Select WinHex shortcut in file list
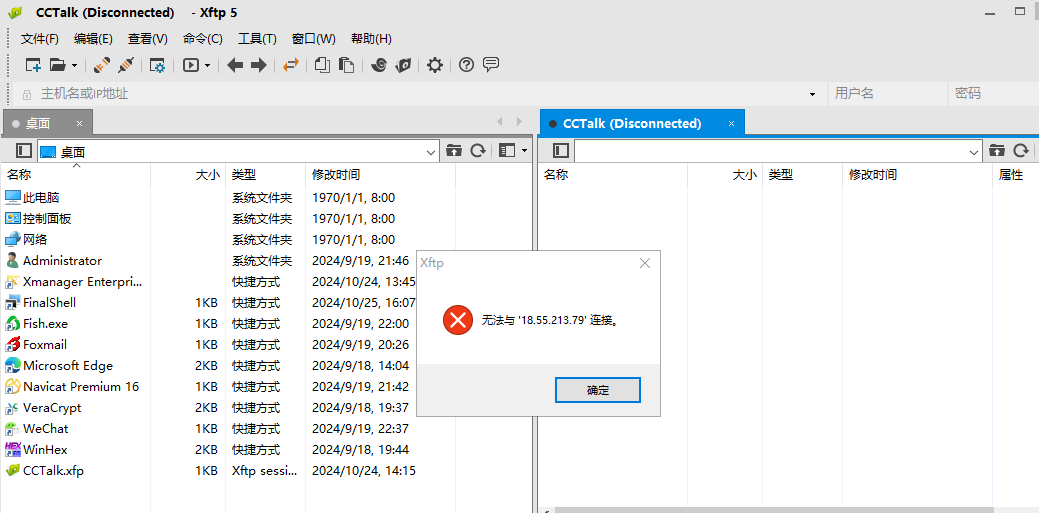Image resolution: width=1039 pixels, height=513 pixels. tap(45, 449)
